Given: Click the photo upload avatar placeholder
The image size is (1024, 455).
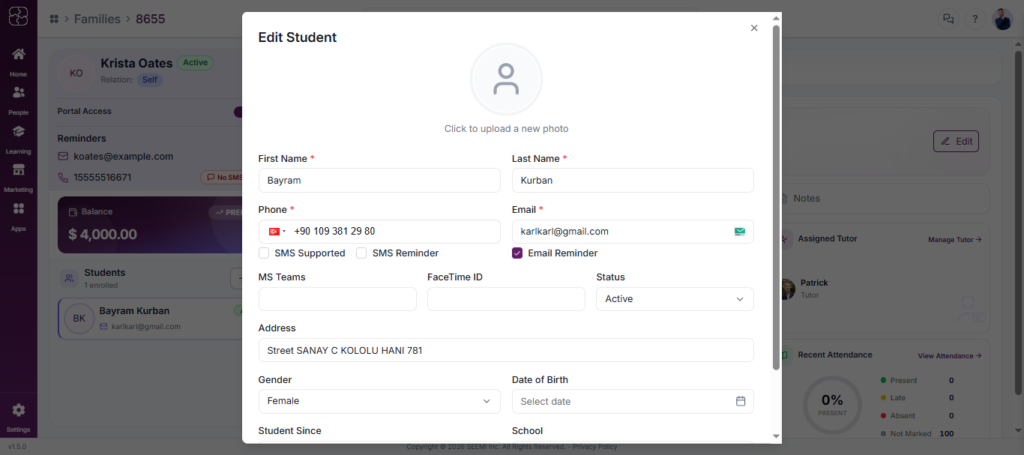Looking at the screenshot, I should pyautogui.click(x=506, y=79).
